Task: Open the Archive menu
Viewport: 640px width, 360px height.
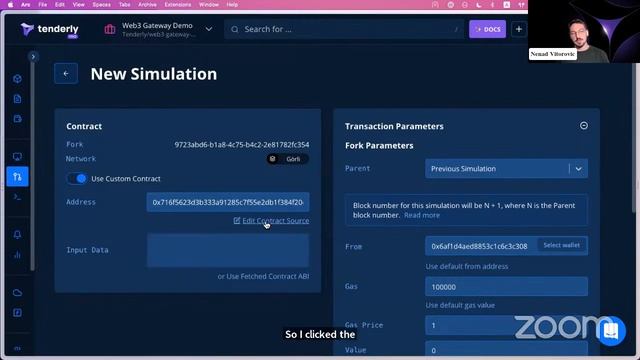Action: click(147, 4)
